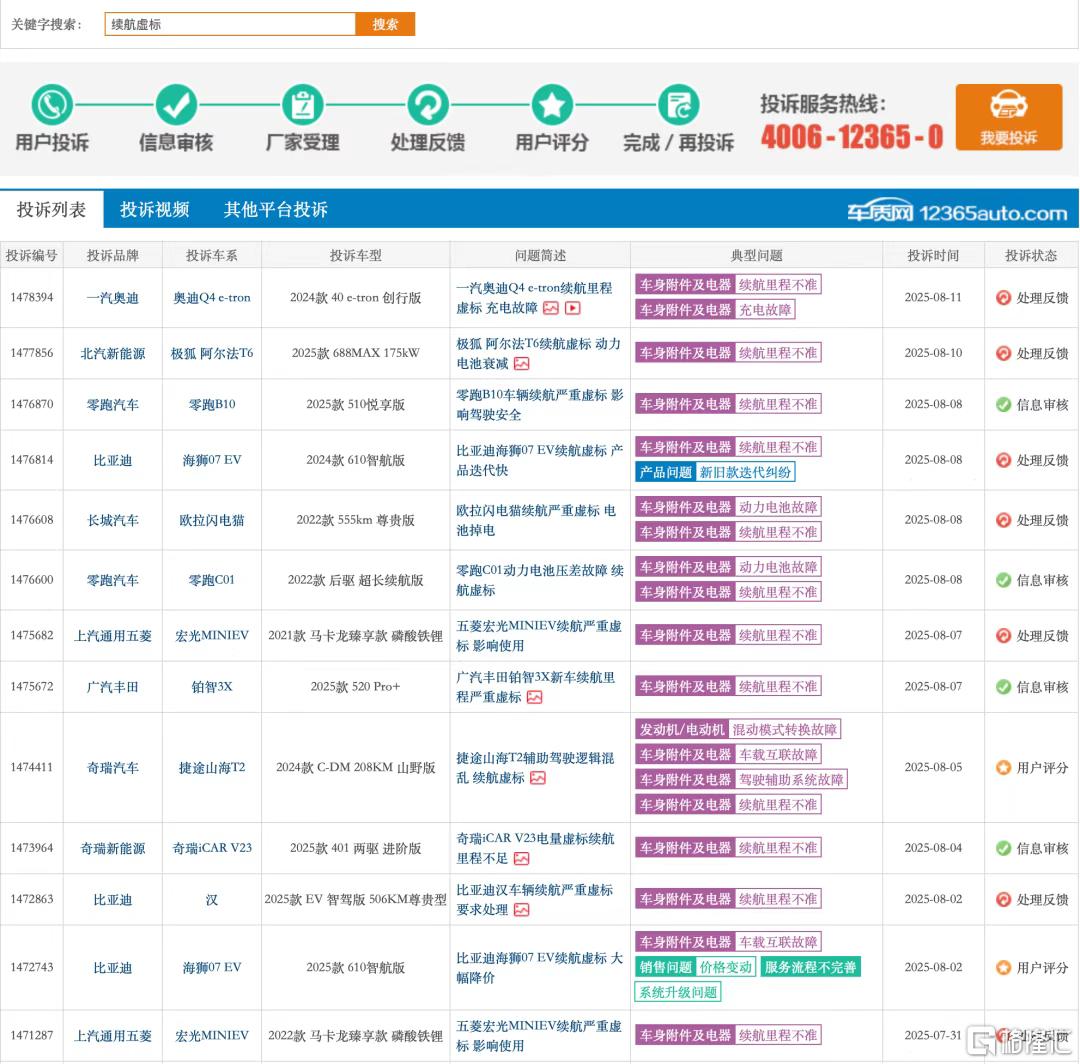1080x1064 pixels.
Task: Open series link 铂智3X
Action: (211, 687)
